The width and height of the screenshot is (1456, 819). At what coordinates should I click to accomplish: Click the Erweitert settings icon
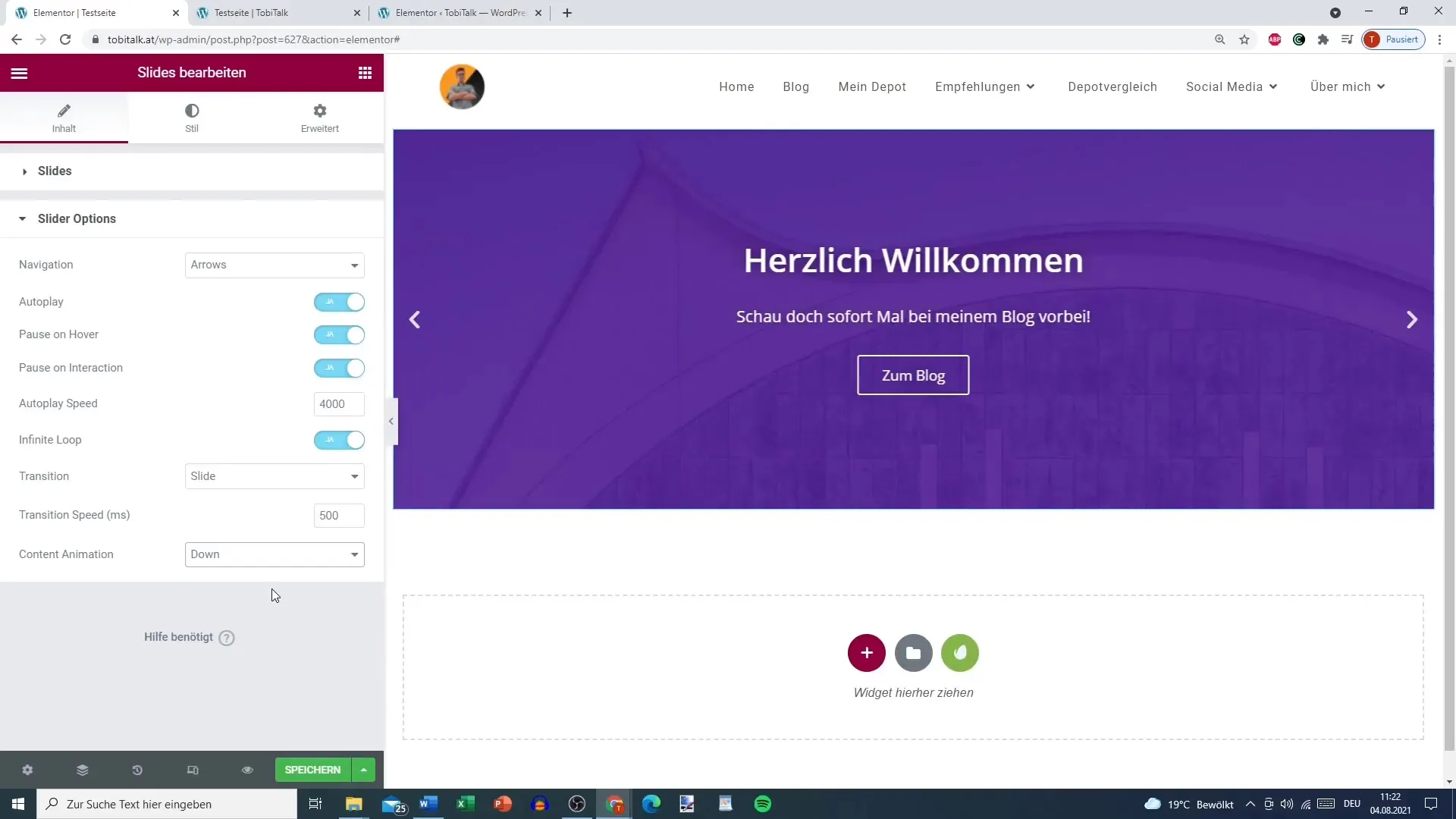pos(320,111)
